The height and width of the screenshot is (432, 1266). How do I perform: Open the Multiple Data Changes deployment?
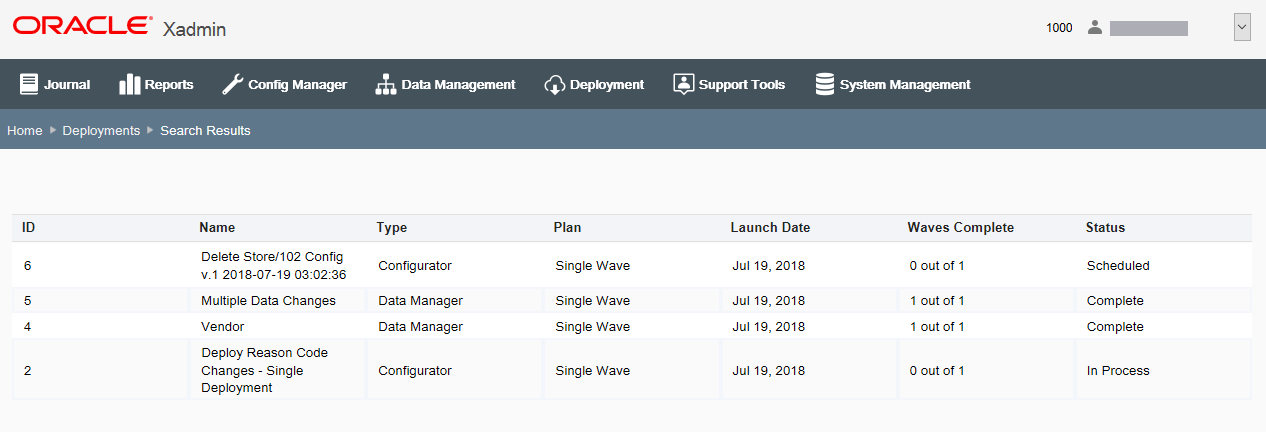coord(268,301)
